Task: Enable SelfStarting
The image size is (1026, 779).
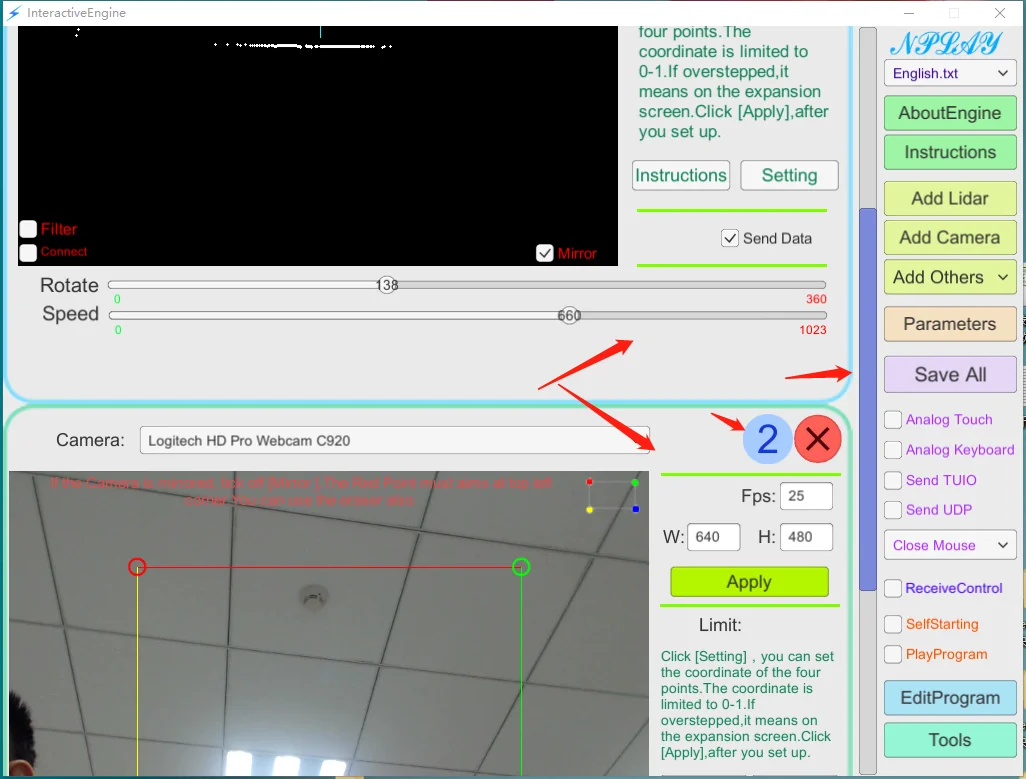Action: (893, 624)
